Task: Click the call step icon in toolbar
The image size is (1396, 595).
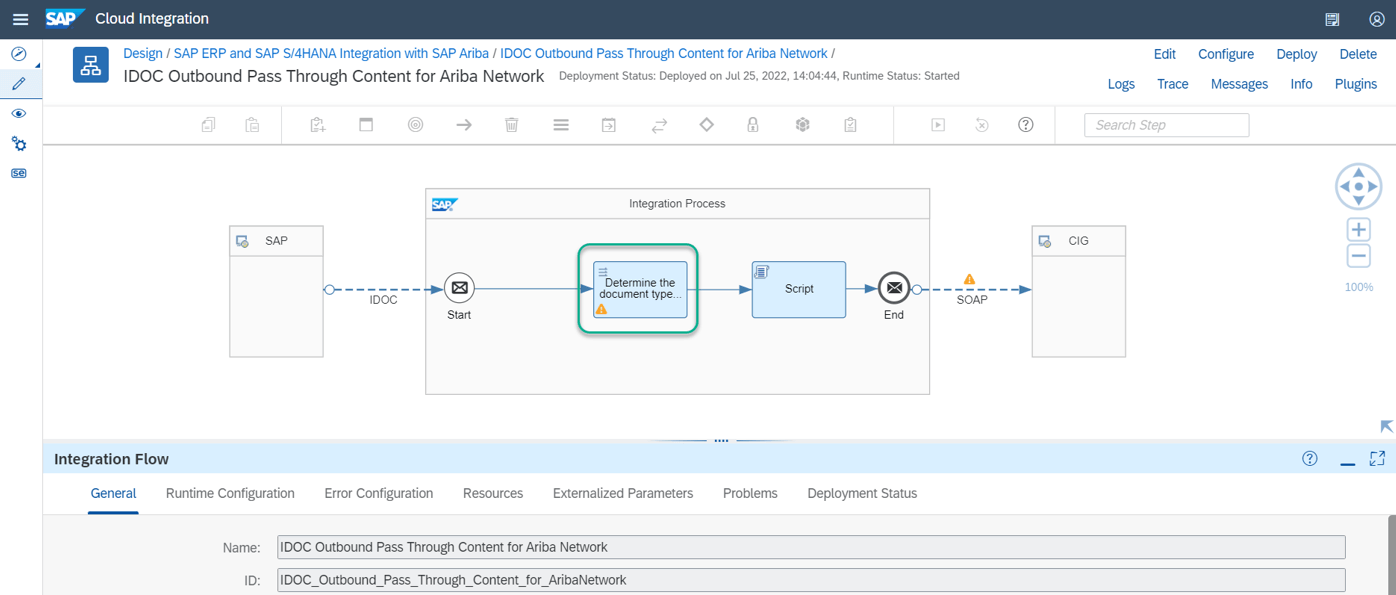Action: coord(608,125)
